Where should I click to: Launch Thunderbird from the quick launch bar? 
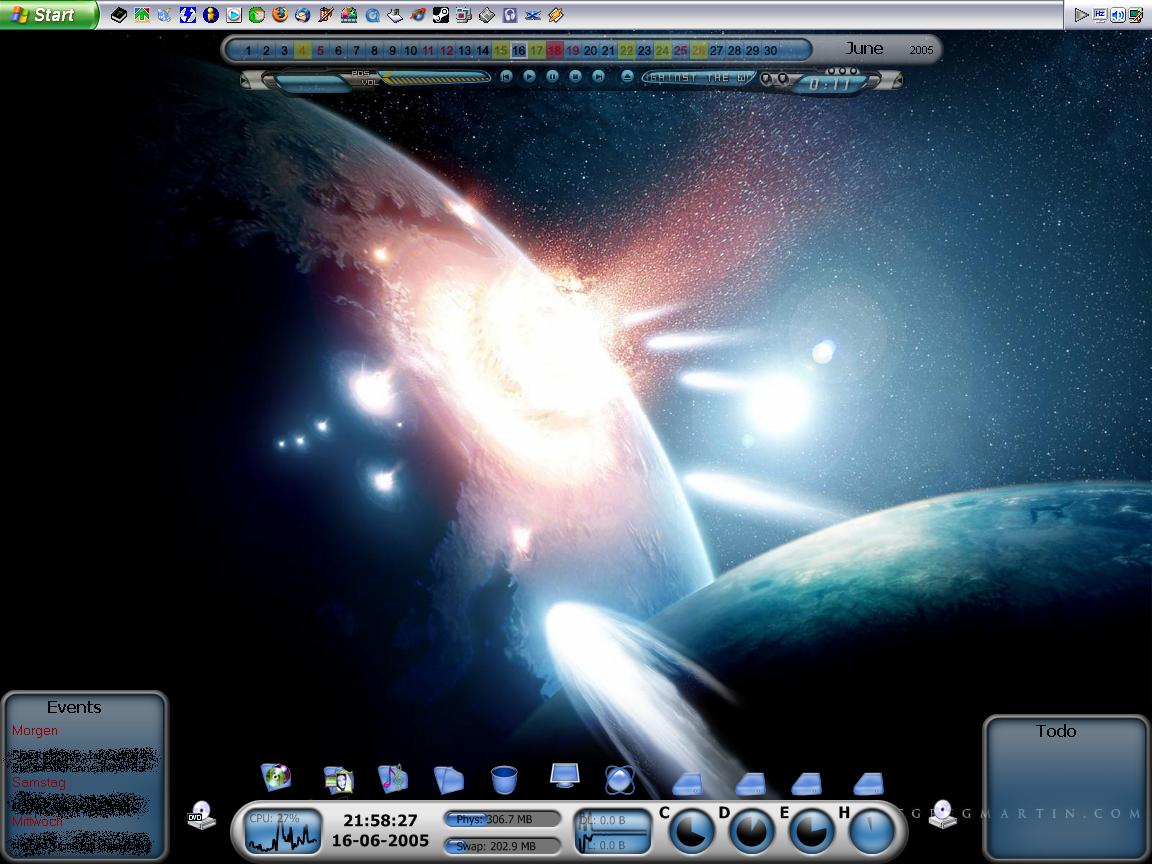[303, 15]
